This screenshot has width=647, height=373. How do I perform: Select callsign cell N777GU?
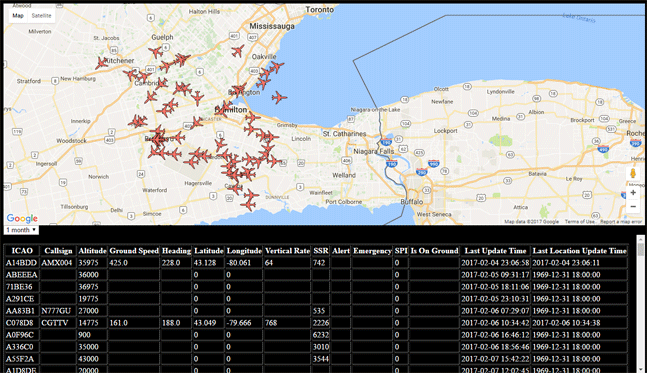(58, 311)
